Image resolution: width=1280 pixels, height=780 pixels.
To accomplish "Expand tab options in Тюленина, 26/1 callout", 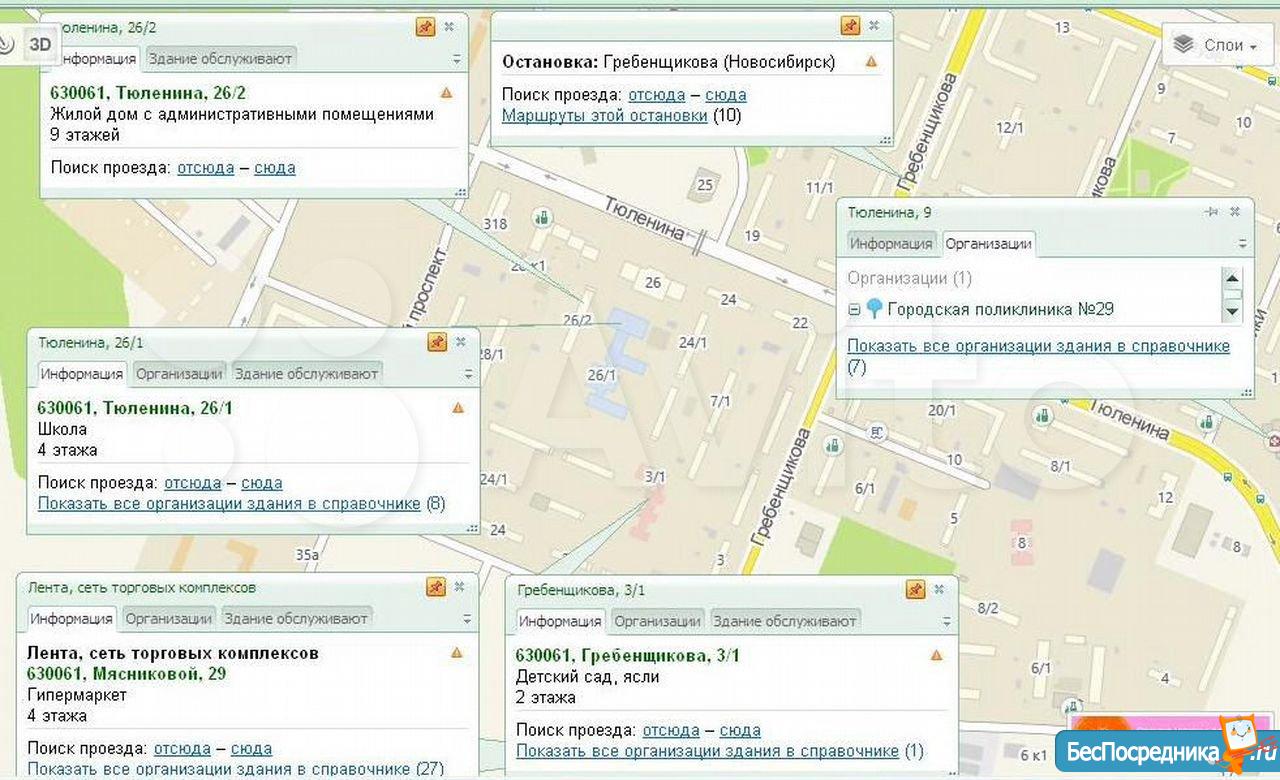I will click(468, 374).
